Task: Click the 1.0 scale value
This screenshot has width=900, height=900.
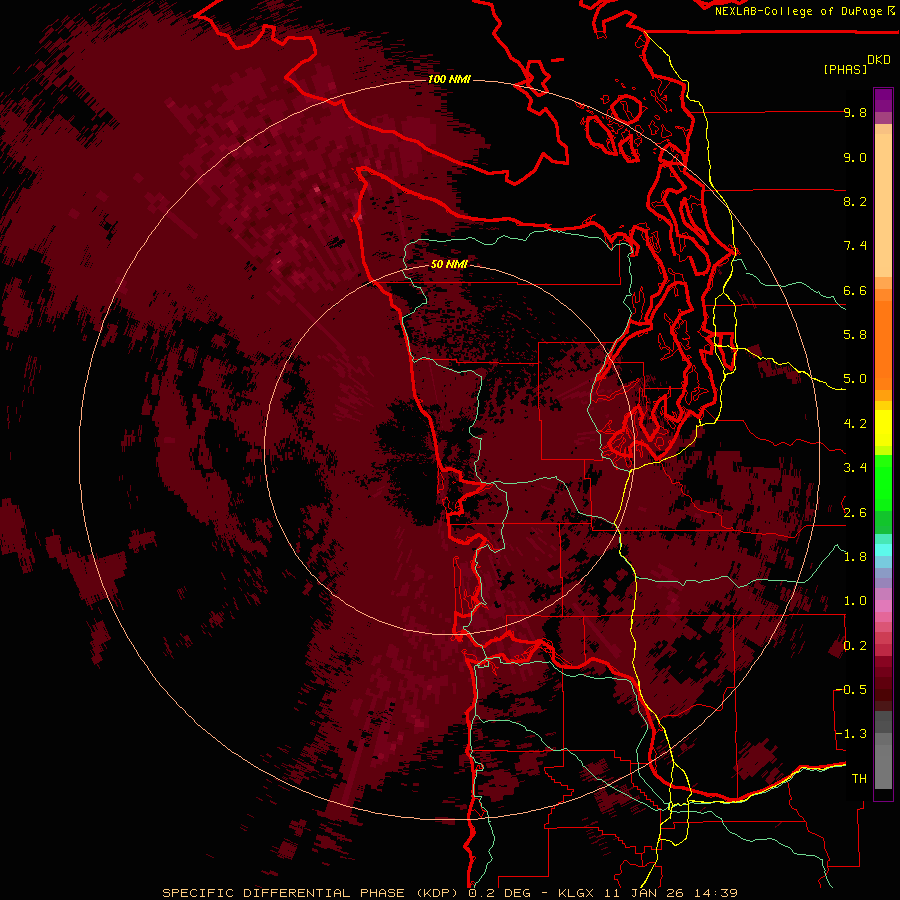Action: click(x=855, y=601)
